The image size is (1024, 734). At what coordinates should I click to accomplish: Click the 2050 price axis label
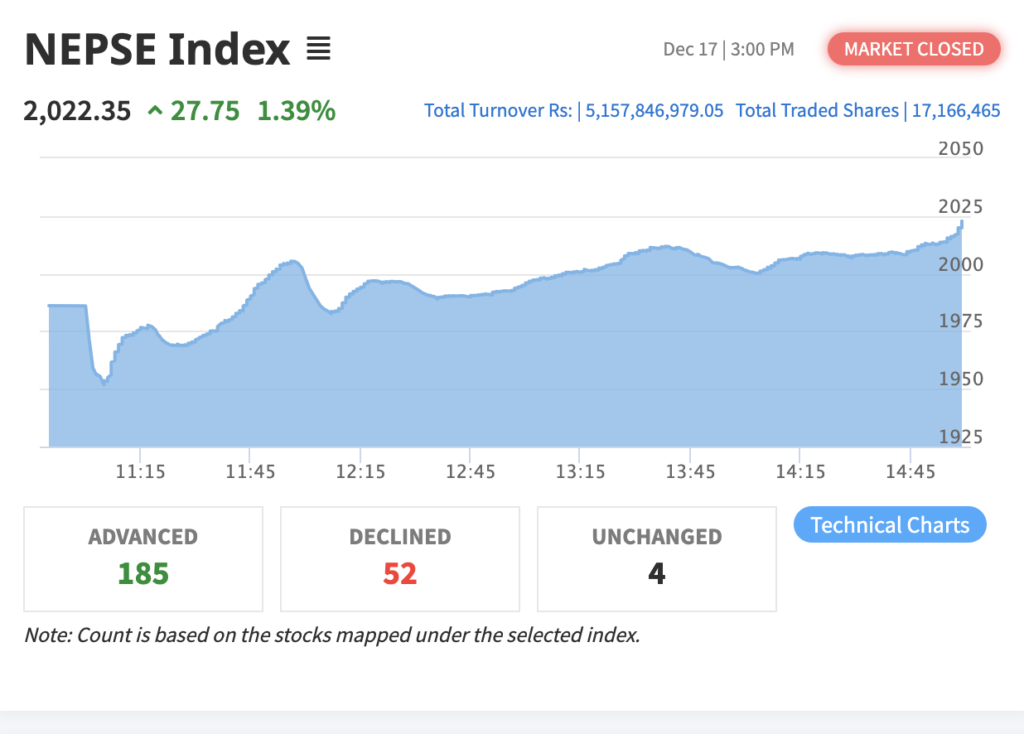coord(961,149)
